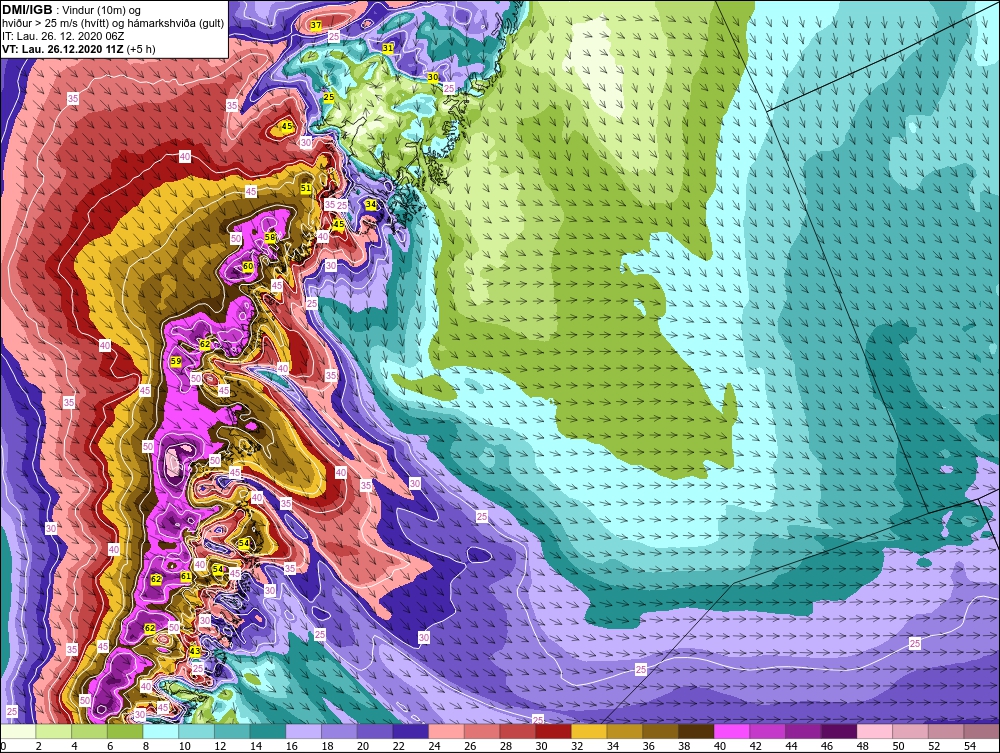Screen dimensions: 1000x753
Task: Click the 'hviður > 25 m/s' legend description line
Action: 113,24
